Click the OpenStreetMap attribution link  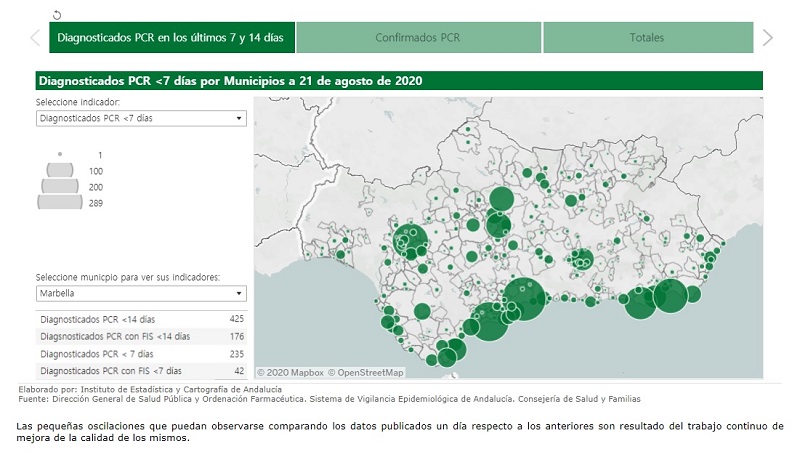point(365,373)
